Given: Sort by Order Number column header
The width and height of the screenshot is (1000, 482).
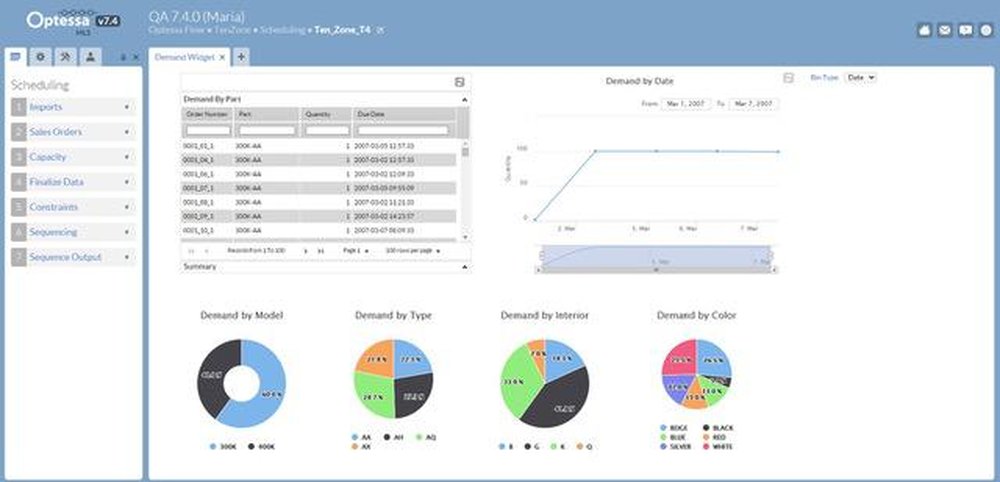Looking at the screenshot, I should pos(207,114).
